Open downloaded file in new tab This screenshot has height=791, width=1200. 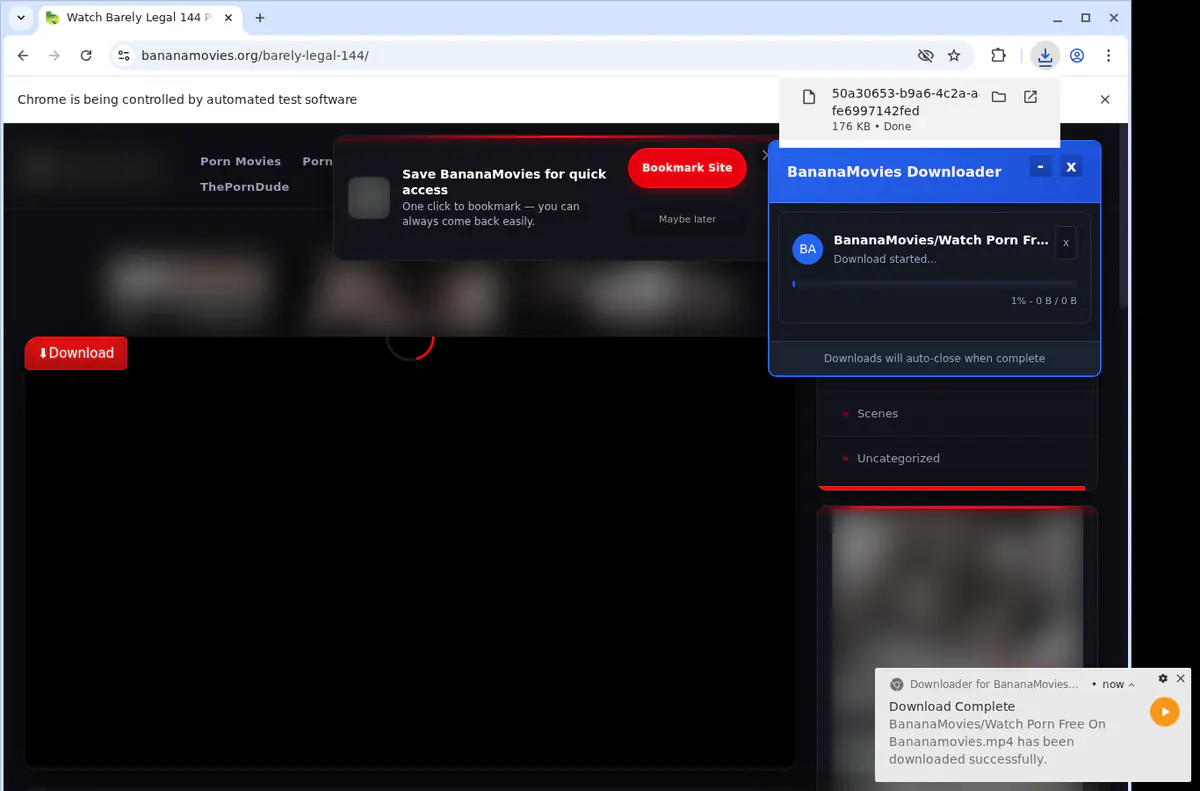coord(1030,97)
